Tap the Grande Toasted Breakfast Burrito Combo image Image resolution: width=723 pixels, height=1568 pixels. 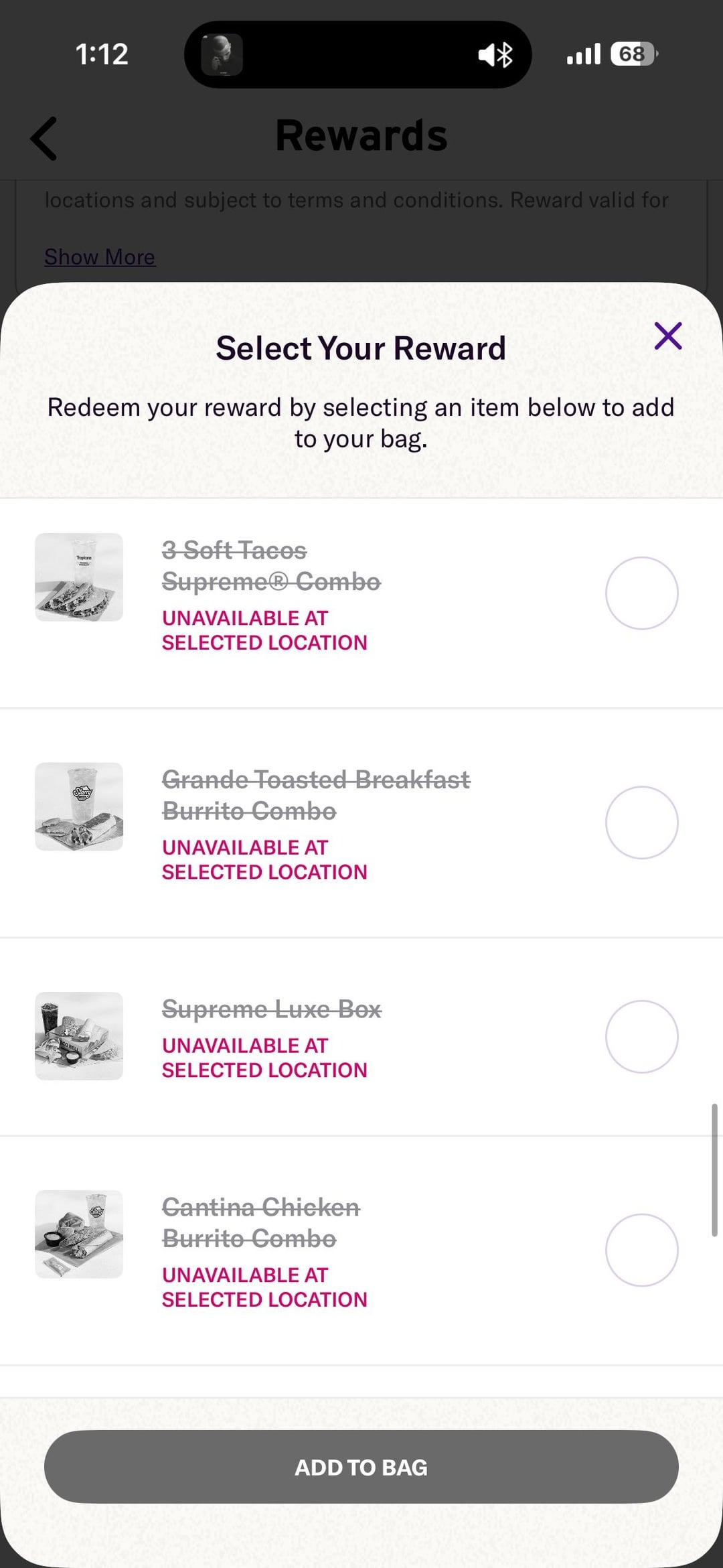click(79, 806)
